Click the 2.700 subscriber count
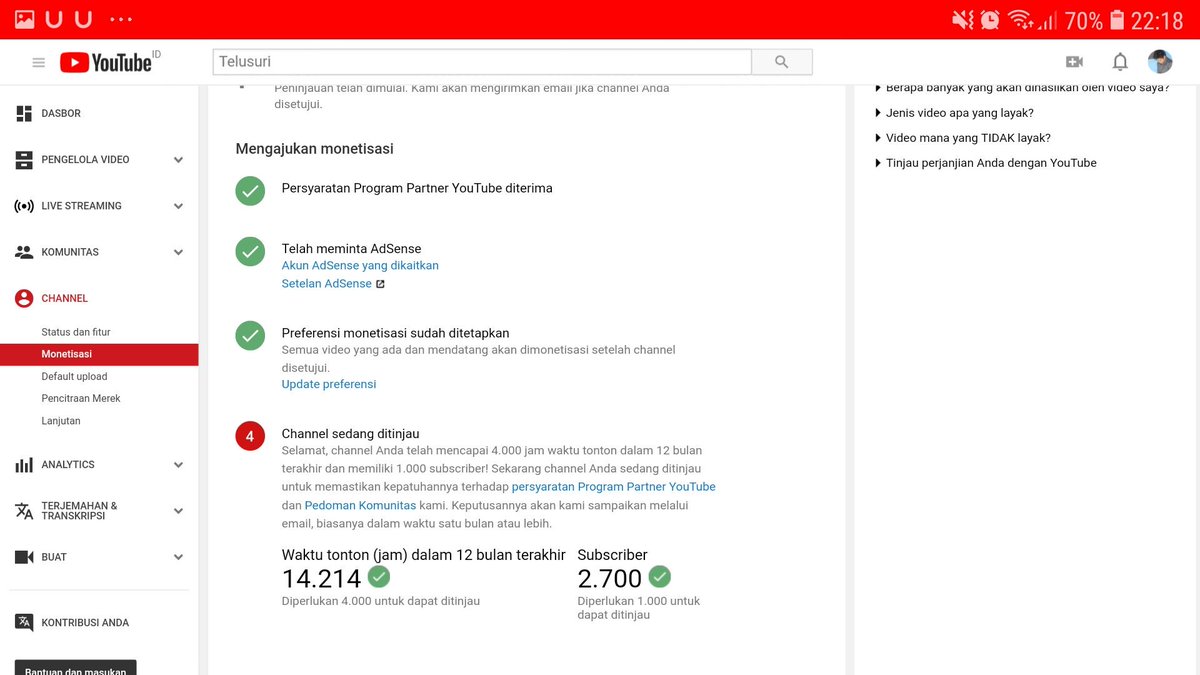Screen dimensions: 1200x675 610,578
